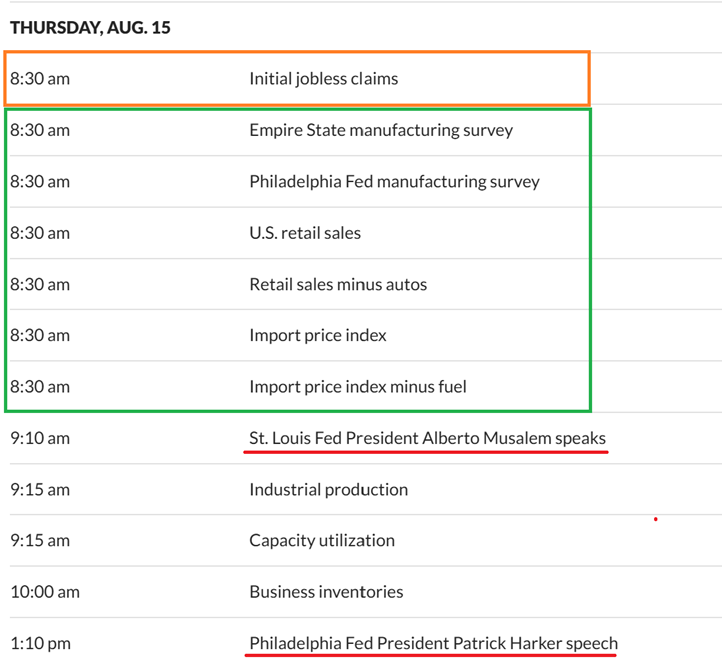Open the Philadelphia Fed President Patrick Harker speech link

(433, 643)
